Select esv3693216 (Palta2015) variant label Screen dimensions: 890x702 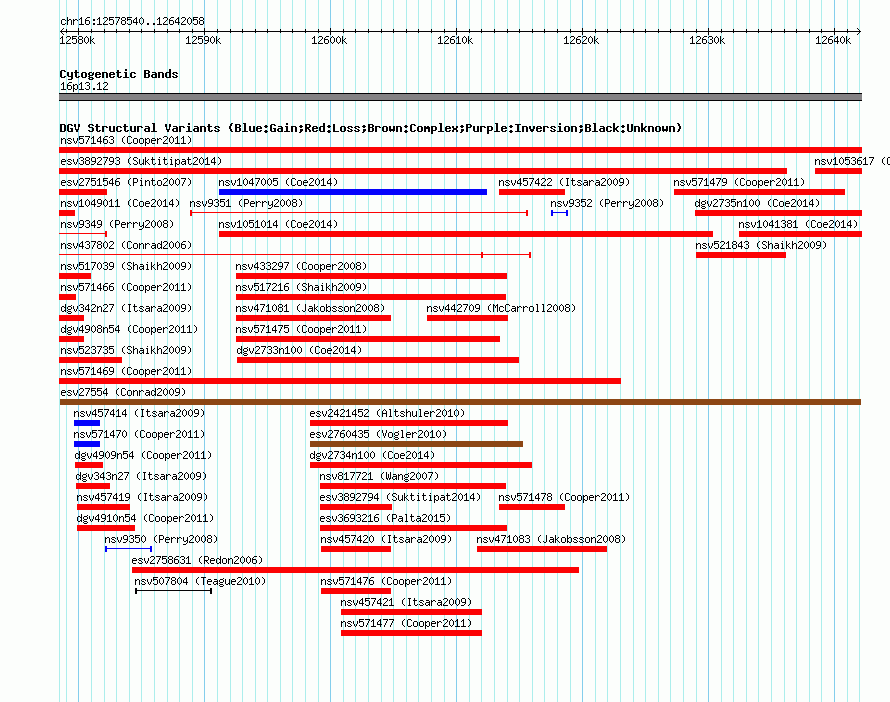385,518
